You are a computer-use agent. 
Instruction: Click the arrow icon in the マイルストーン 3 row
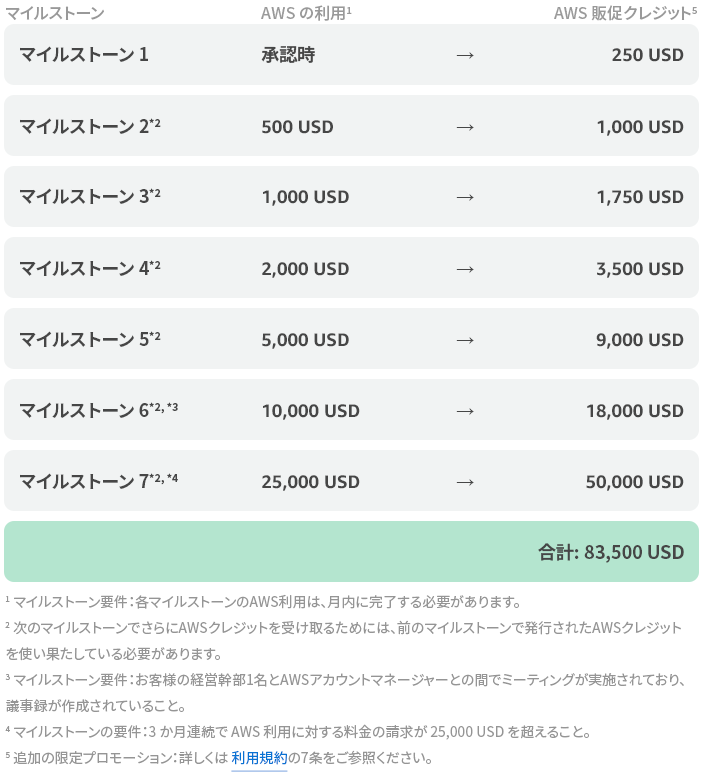pos(465,197)
